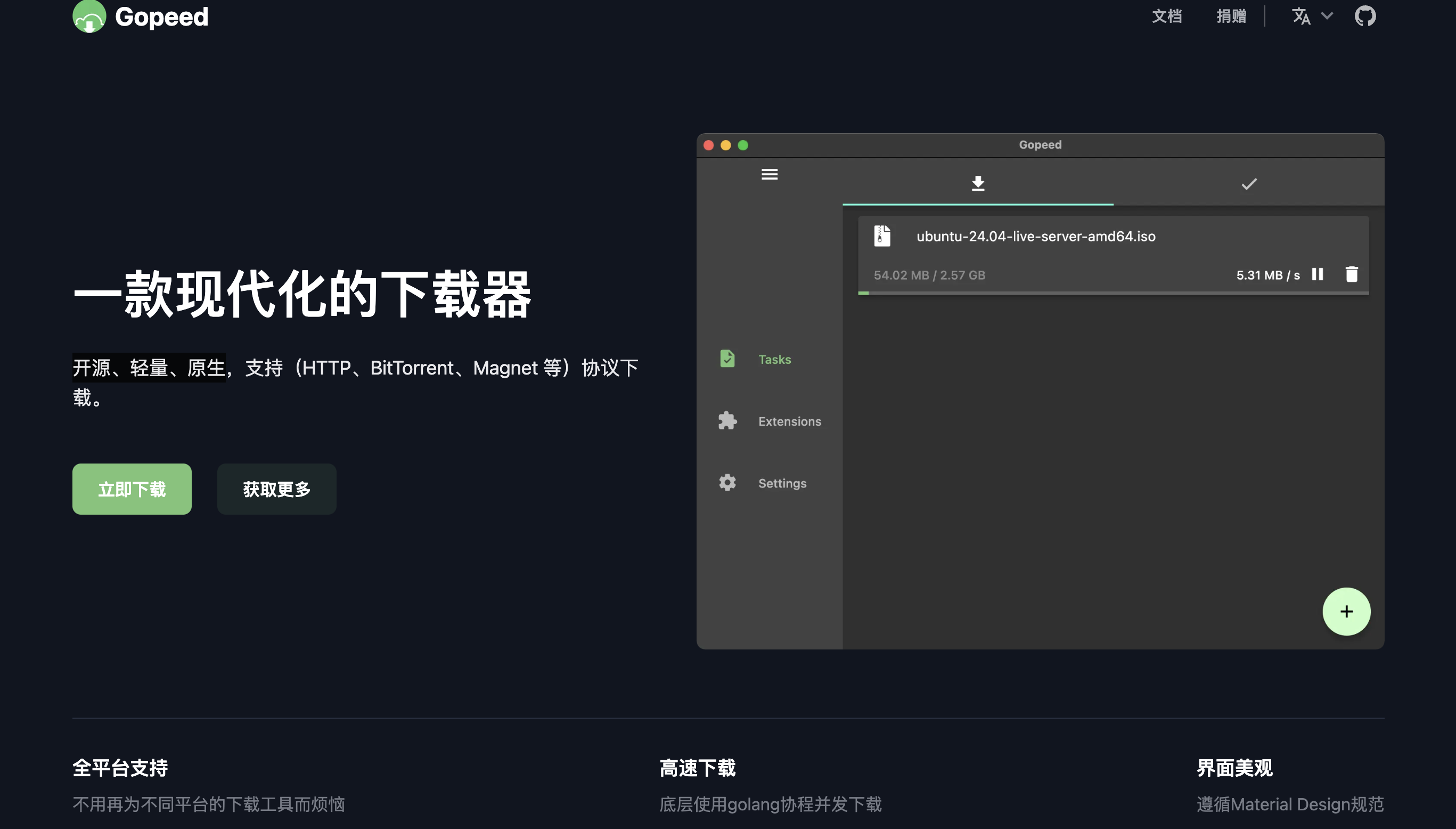Click the Extensions puzzle icon
The image size is (1456, 829).
point(727,421)
